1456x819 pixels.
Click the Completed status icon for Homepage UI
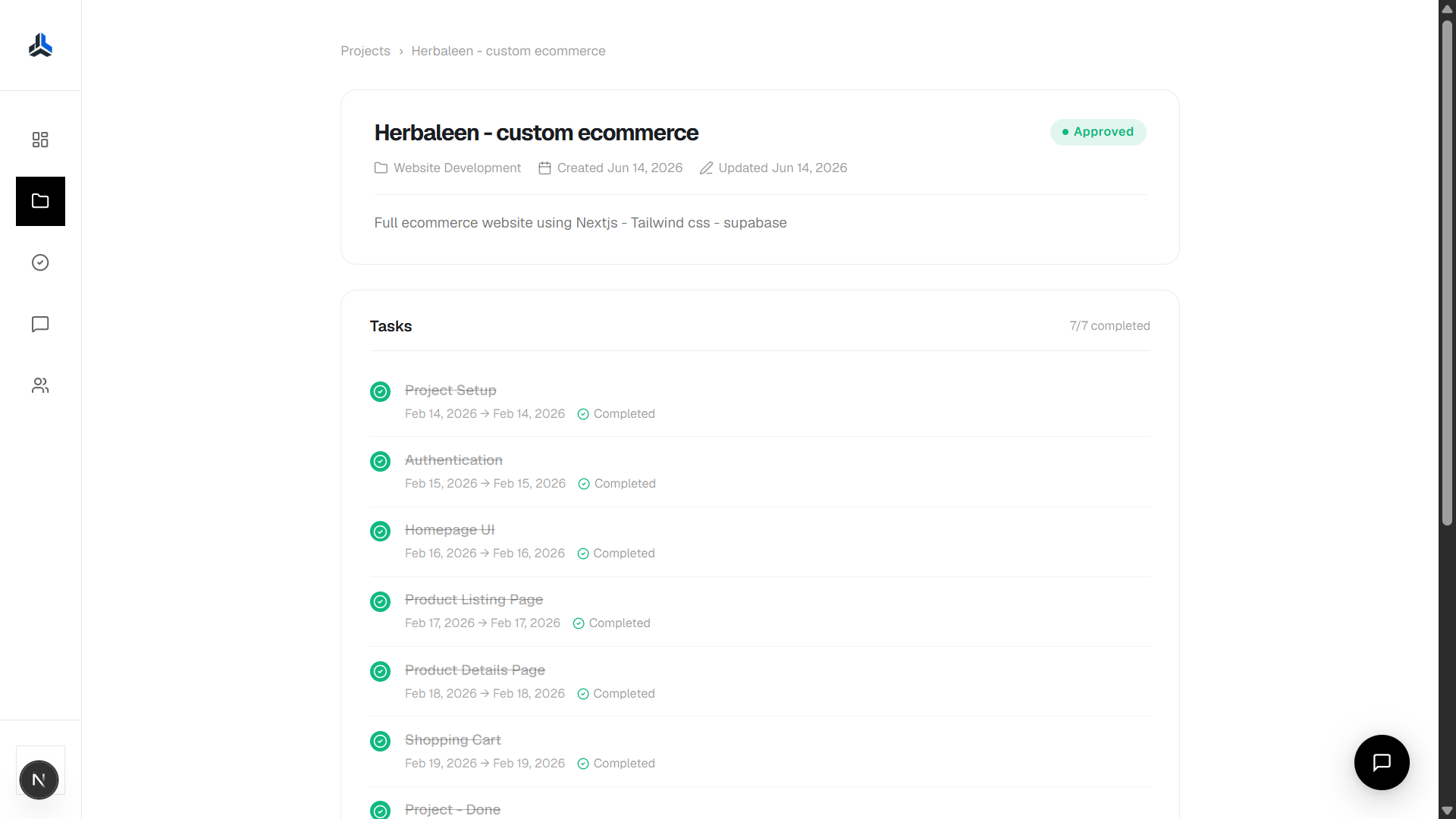click(x=583, y=554)
